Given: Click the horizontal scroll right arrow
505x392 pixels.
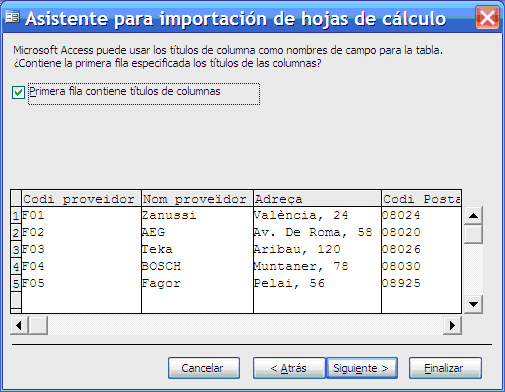Looking at the screenshot, I should click(452, 325).
